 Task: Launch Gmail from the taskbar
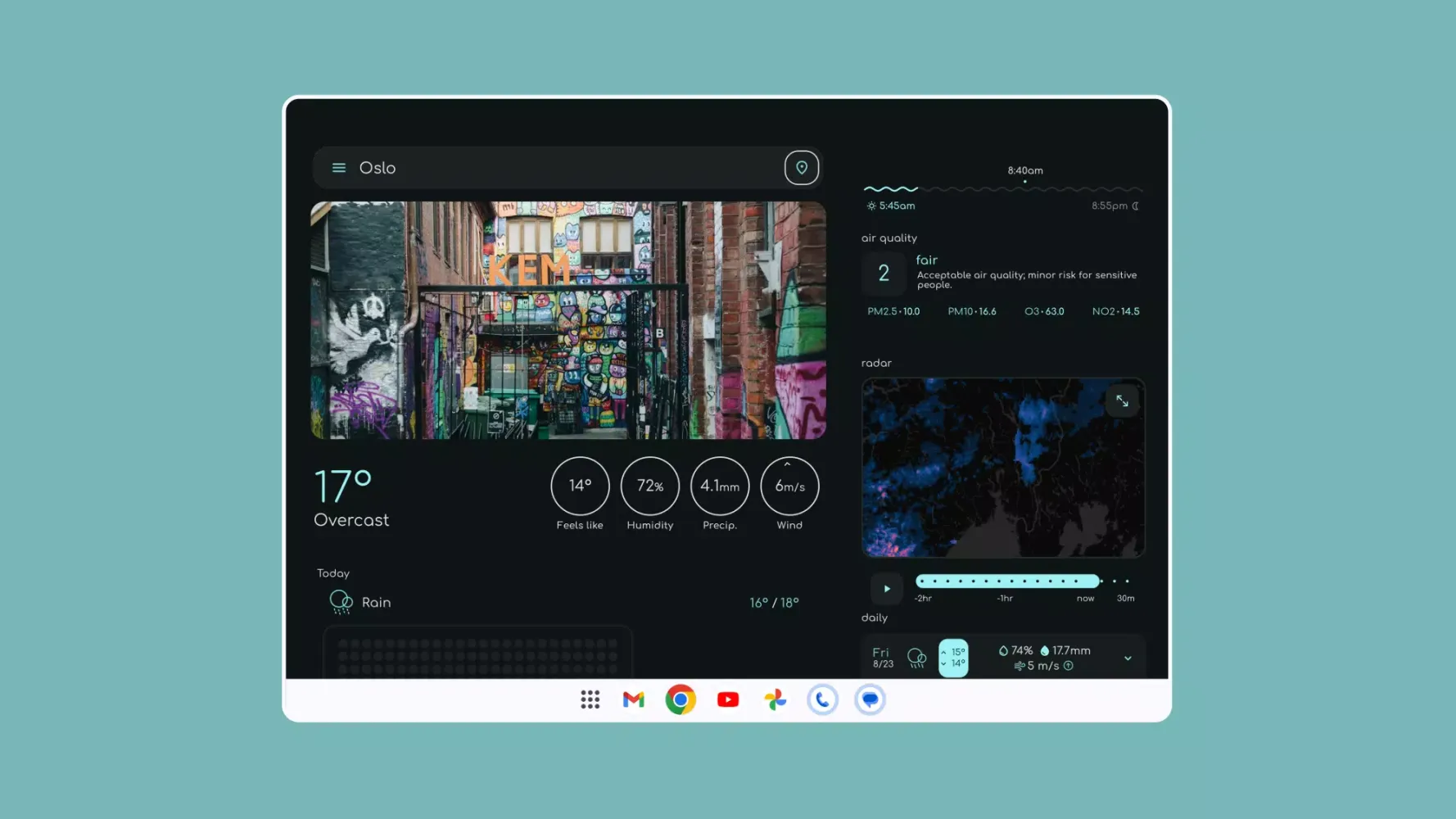(x=633, y=699)
